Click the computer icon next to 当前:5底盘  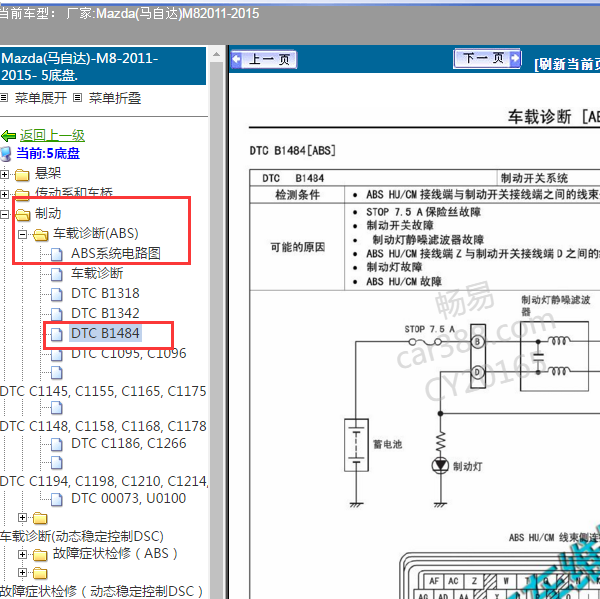(x=6, y=154)
